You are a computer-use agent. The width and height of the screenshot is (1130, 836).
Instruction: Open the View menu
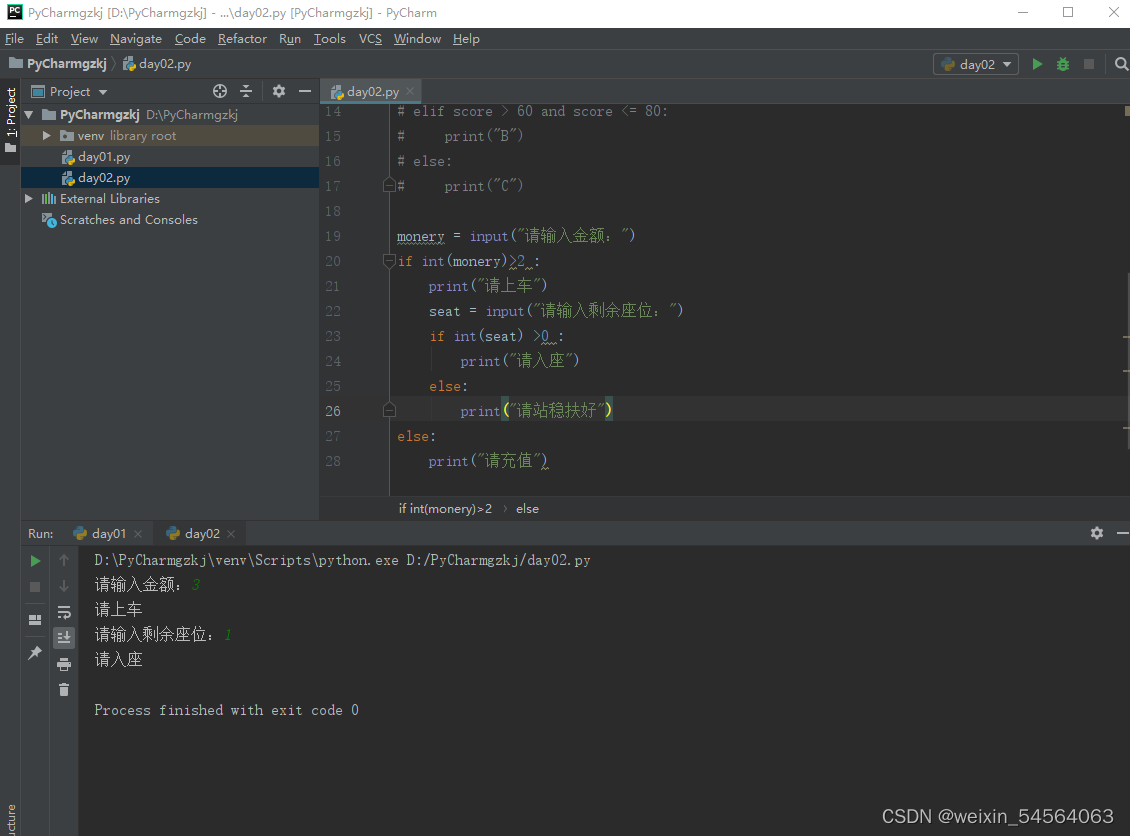click(x=84, y=39)
